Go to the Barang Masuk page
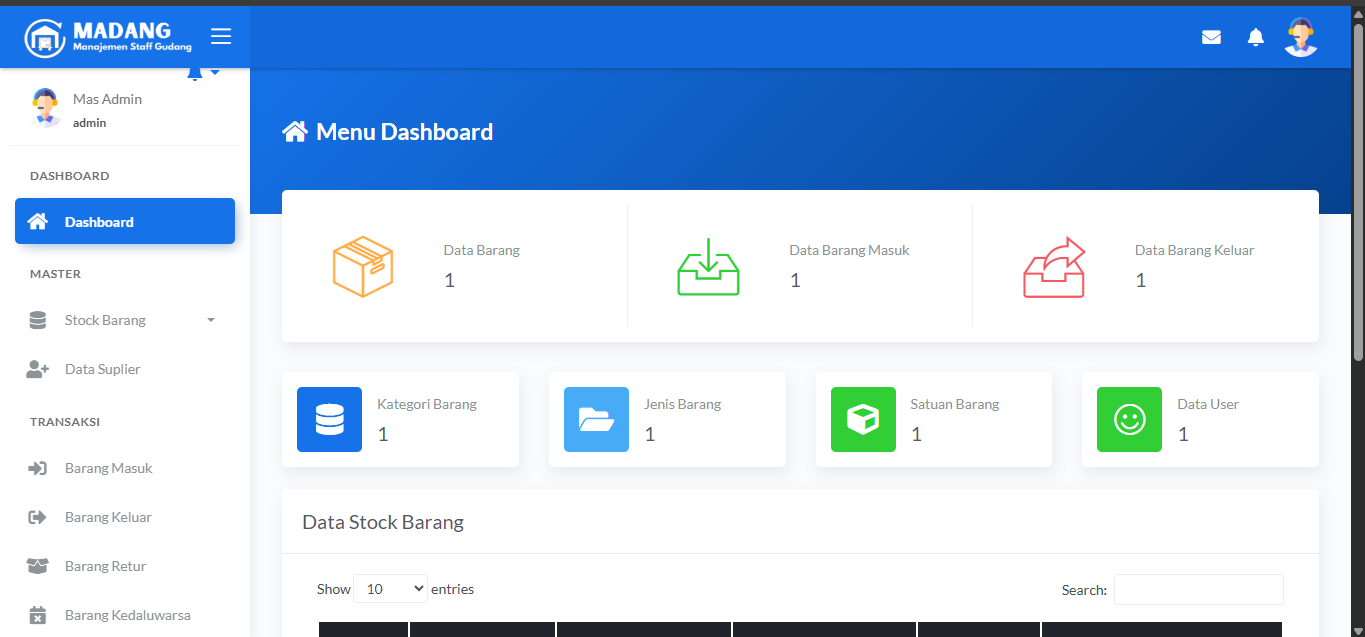This screenshot has height=637, width=1365. tap(108, 468)
